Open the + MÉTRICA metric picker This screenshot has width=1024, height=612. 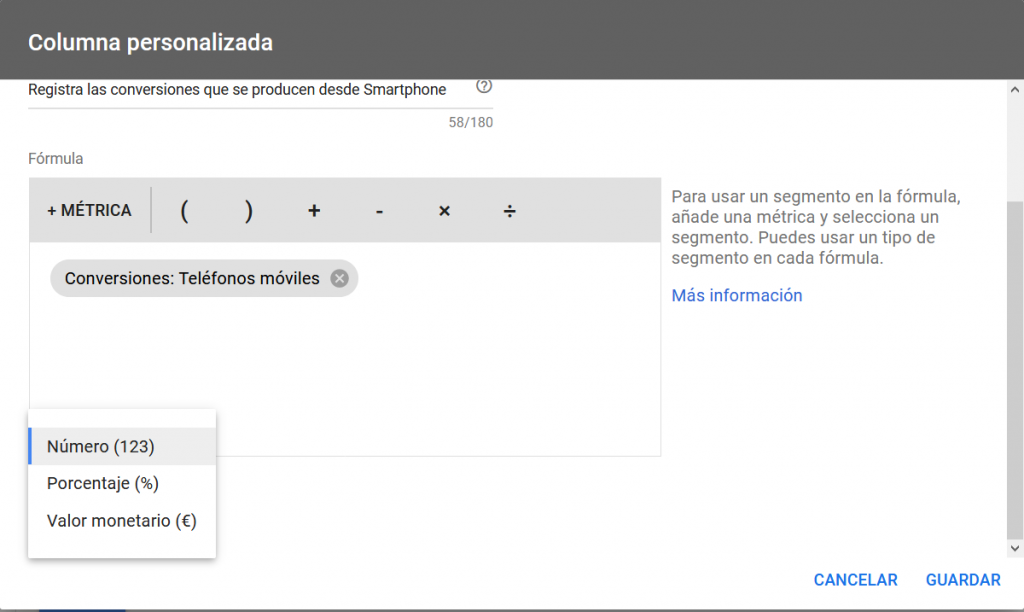tap(89, 211)
